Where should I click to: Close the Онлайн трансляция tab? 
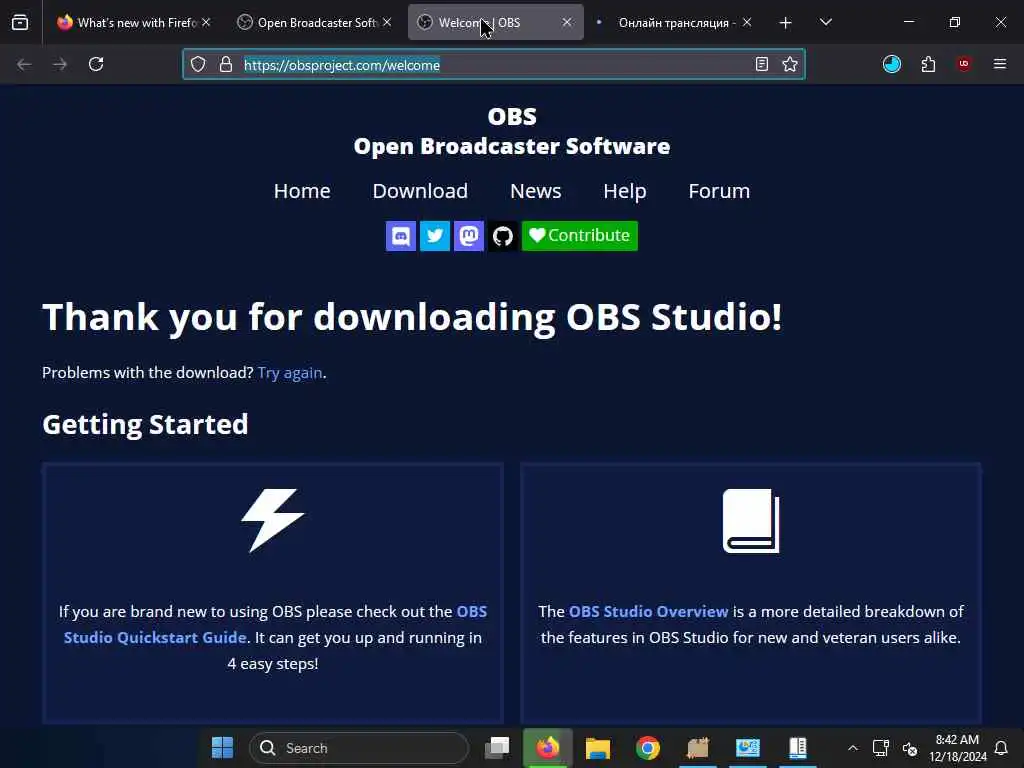pyautogui.click(x=747, y=22)
